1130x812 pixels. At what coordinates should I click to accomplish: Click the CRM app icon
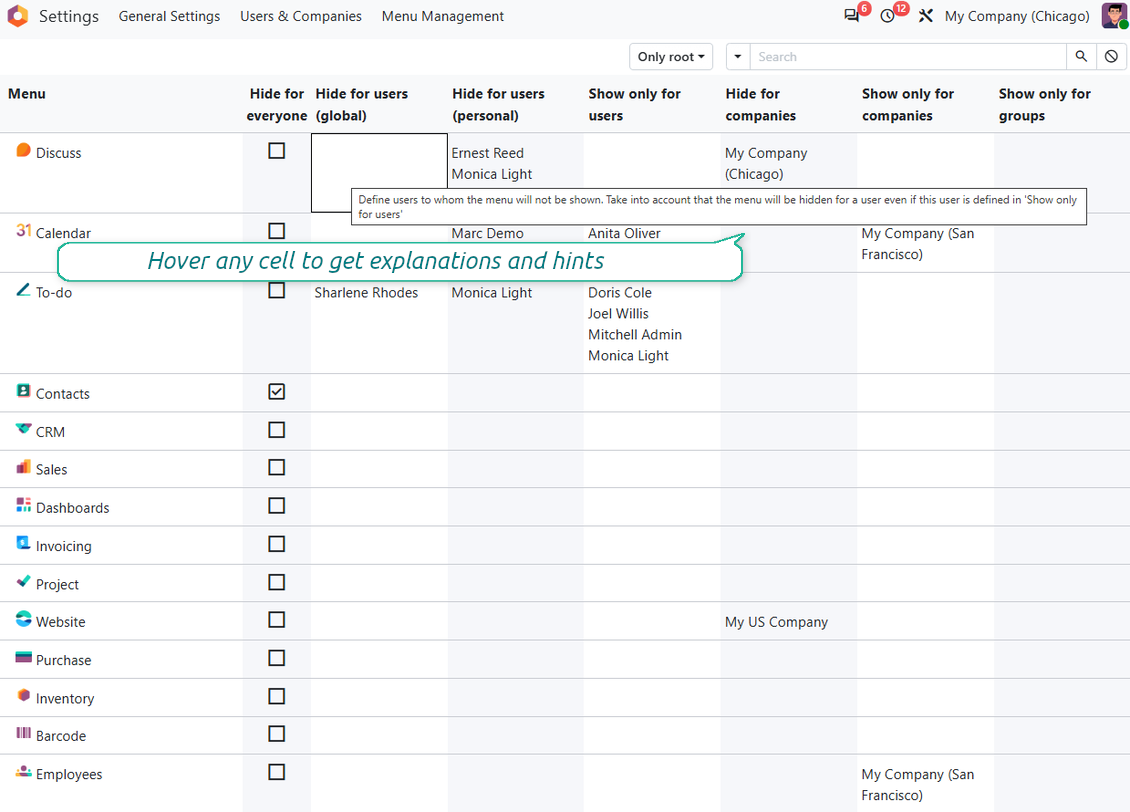[23, 429]
